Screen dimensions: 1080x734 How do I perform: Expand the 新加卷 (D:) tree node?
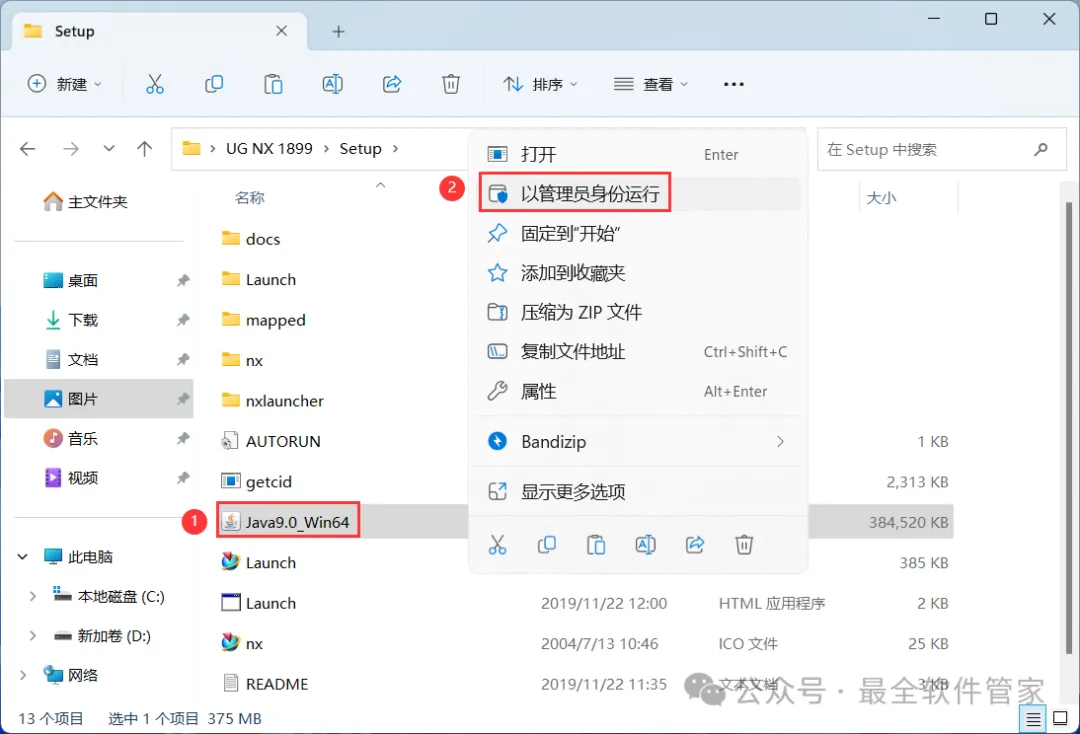click(x=32, y=636)
